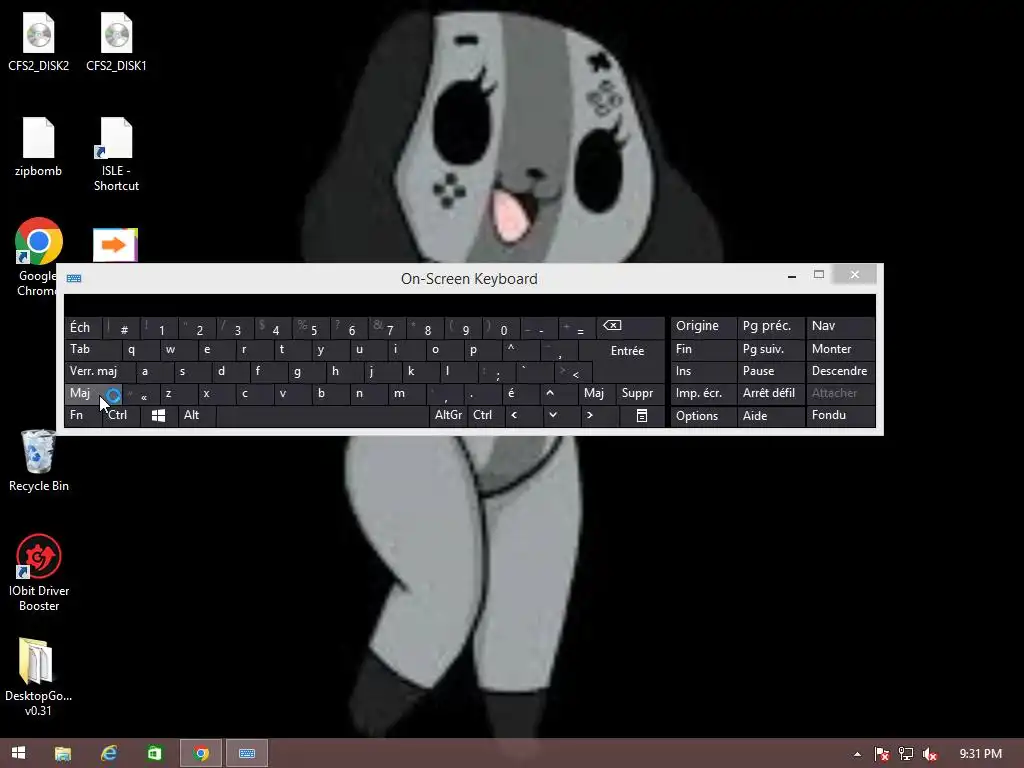The height and width of the screenshot is (768, 1024).
Task: Open the Recycle Bin
Action: point(39,460)
